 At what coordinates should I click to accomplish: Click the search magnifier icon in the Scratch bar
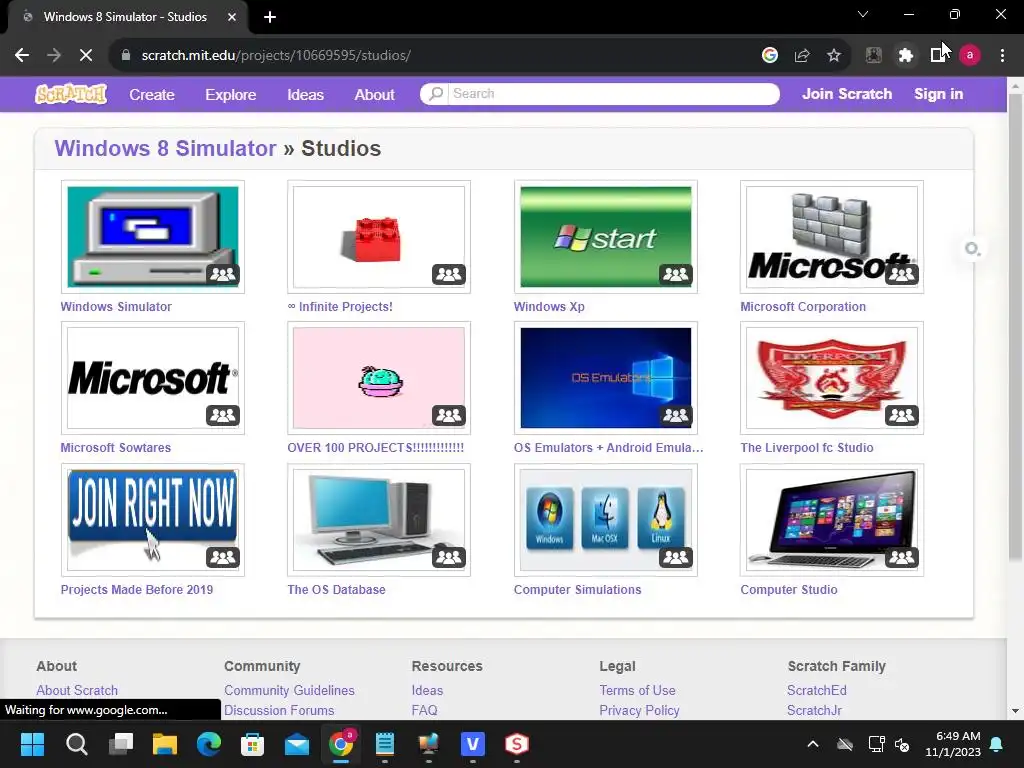[x=436, y=94]
